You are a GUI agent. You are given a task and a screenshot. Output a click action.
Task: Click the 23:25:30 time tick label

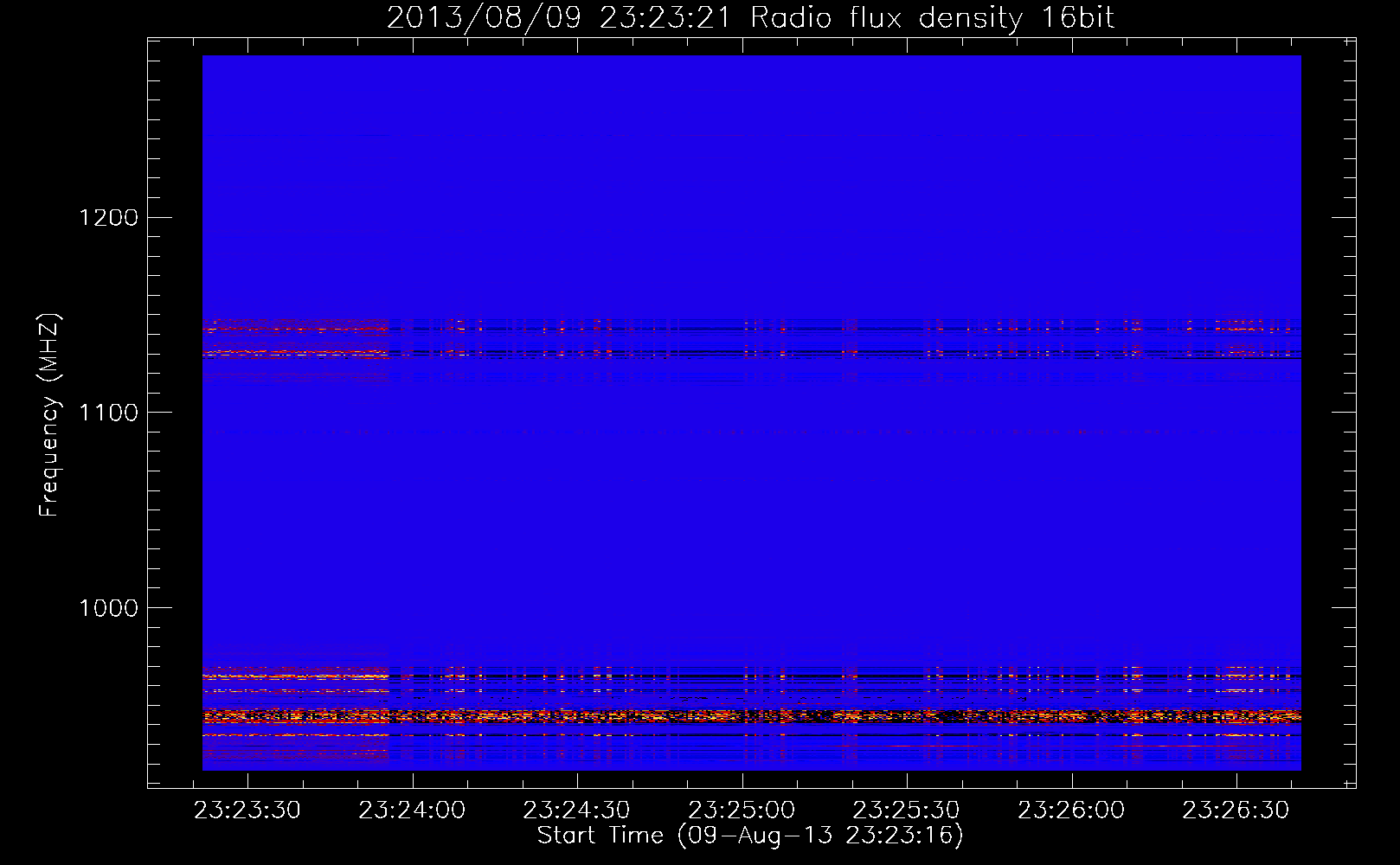[907, 811]
